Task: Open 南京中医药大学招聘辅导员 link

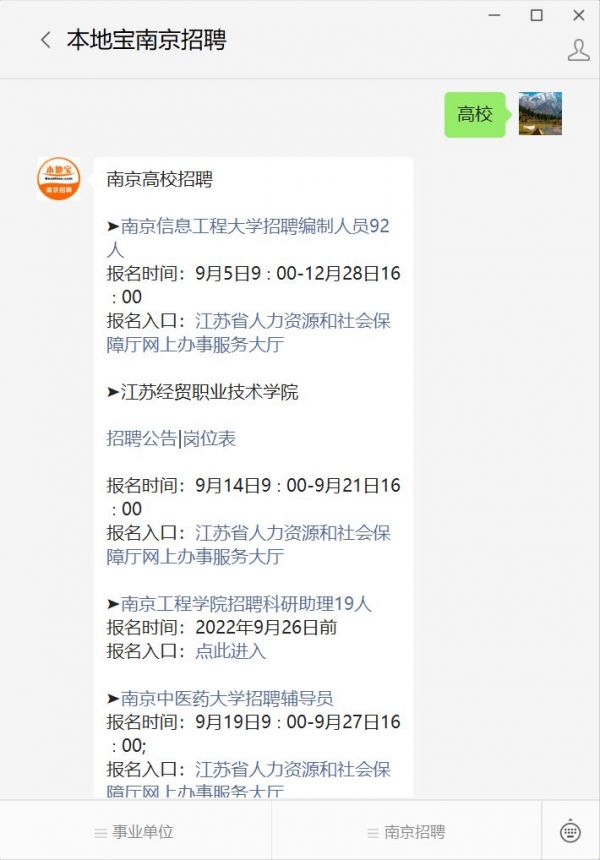Action: tap(227, 698)
